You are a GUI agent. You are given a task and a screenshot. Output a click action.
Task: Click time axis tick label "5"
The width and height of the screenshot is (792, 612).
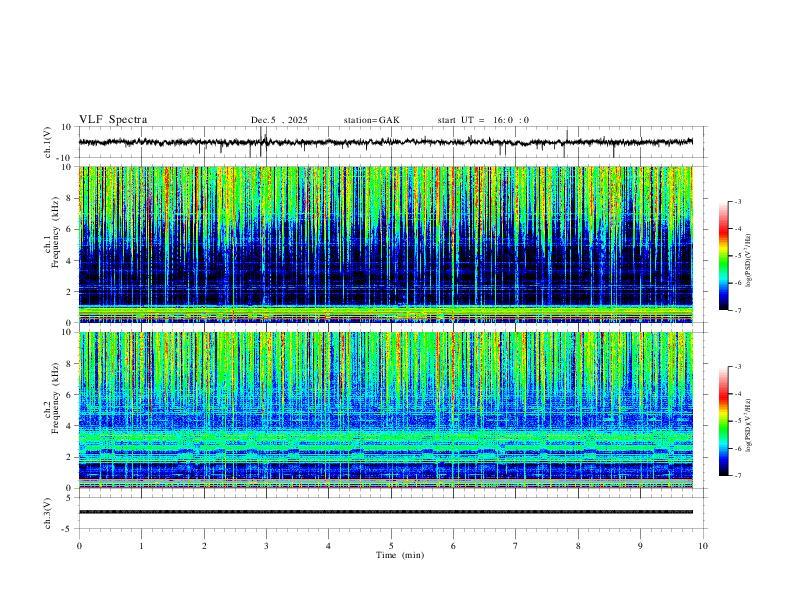click(391, 546)
